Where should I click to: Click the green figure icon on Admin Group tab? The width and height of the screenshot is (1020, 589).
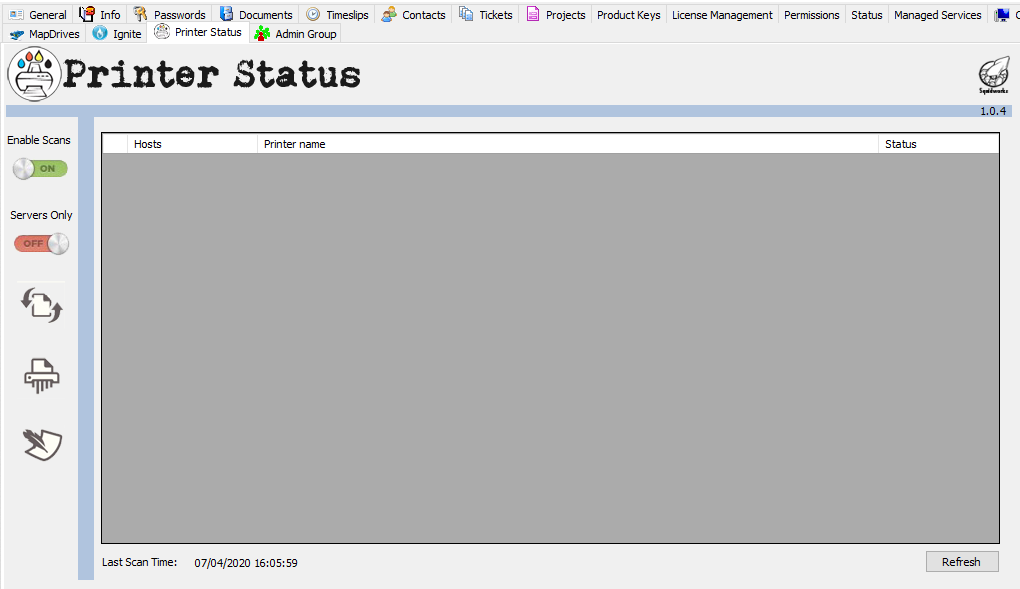(x=260, y=33)
